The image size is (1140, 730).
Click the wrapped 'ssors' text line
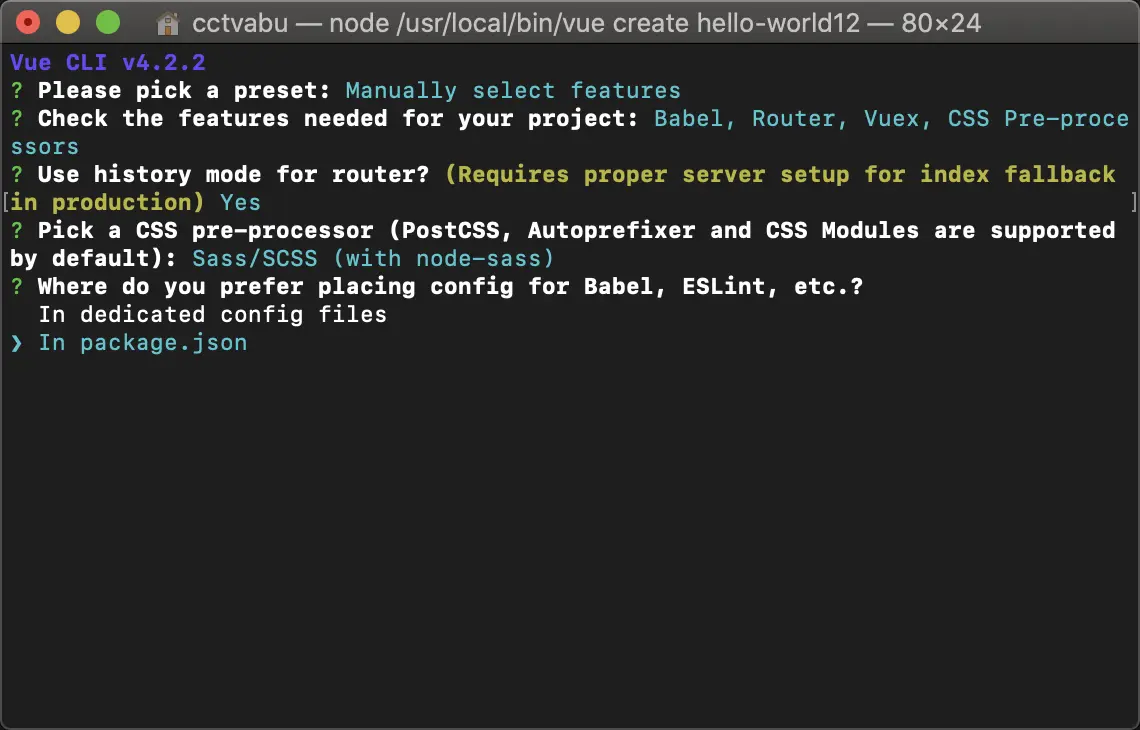pos(44,147)
